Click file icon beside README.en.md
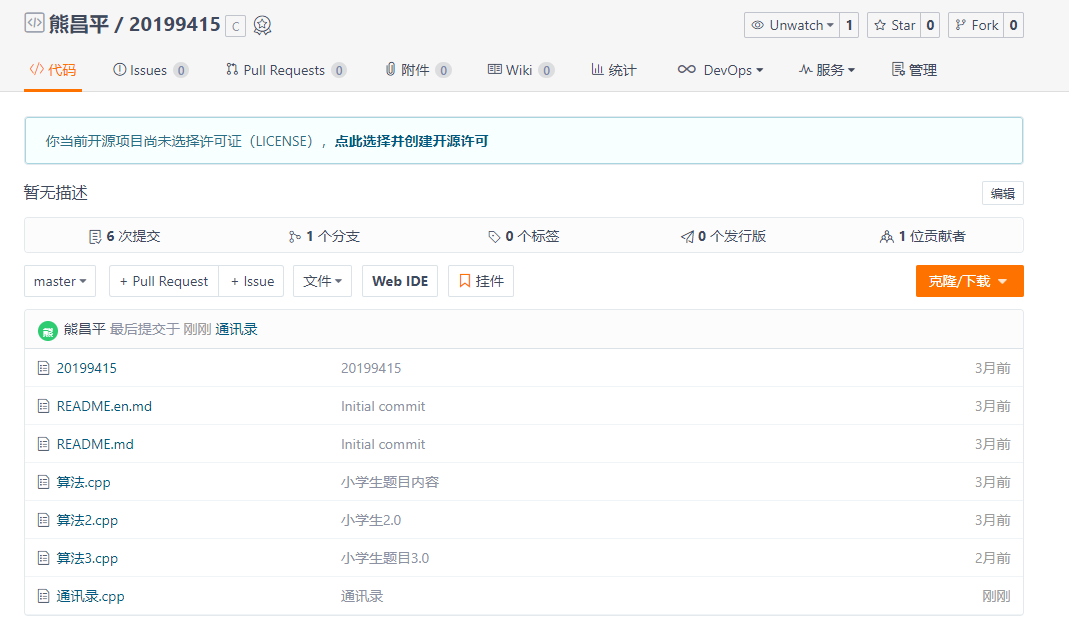 click(x=44, y=406)
